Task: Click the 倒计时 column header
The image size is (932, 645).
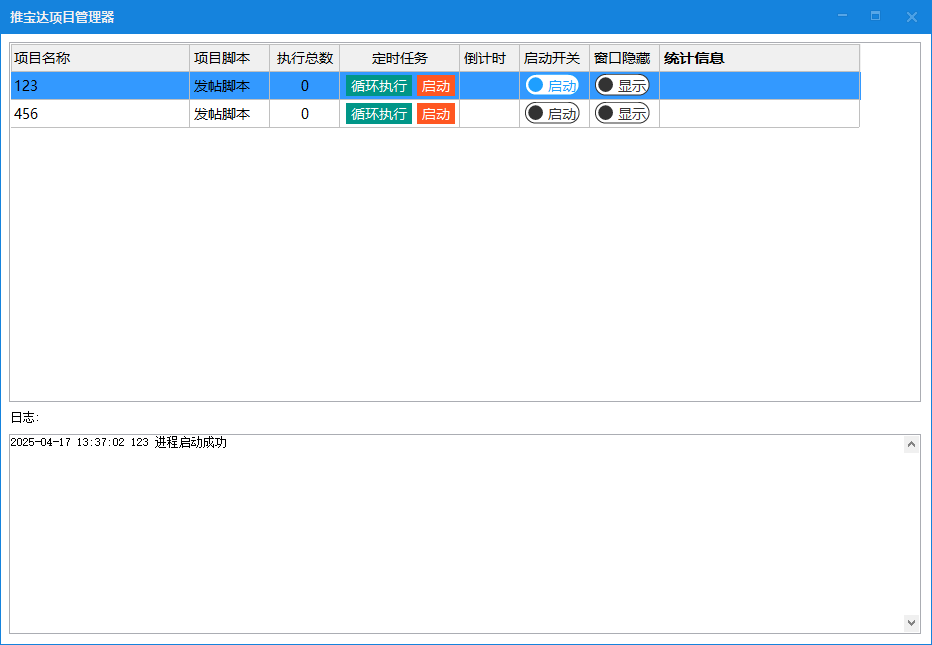Action: [489, 58]
